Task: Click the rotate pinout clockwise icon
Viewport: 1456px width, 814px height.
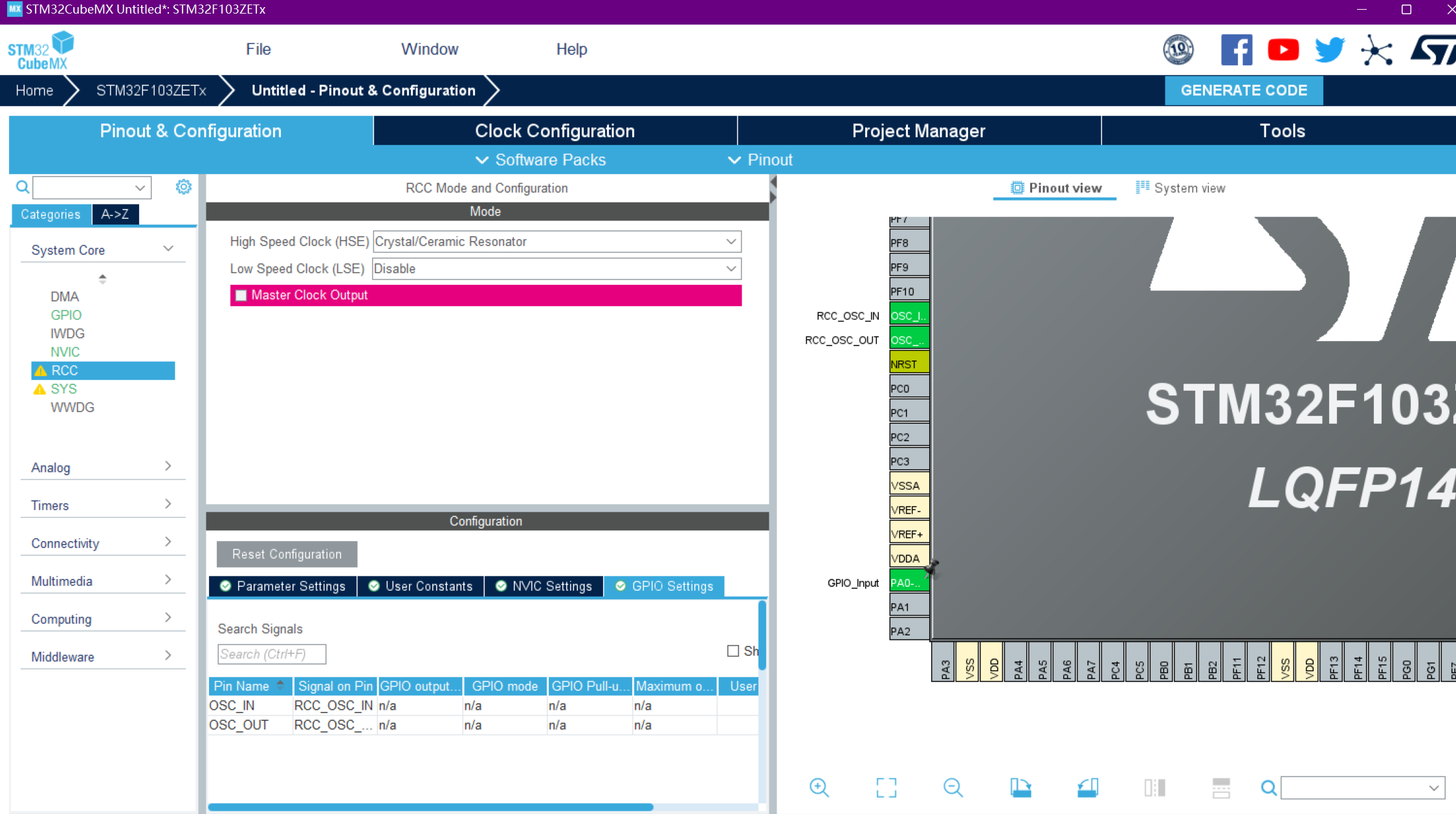Action: [x=1020, y=787]
